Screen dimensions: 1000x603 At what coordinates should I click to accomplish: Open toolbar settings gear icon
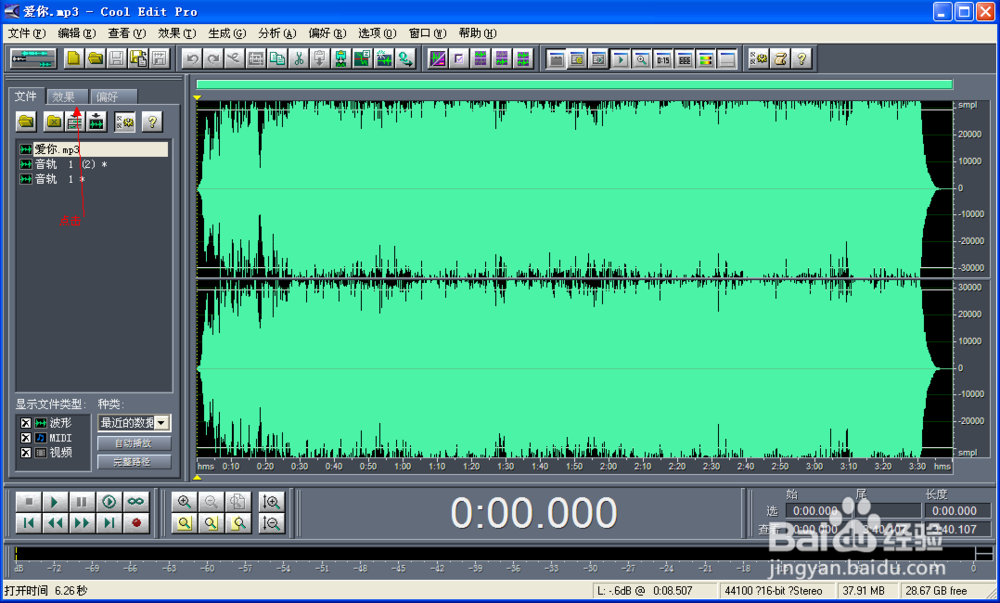coord(758,59)
